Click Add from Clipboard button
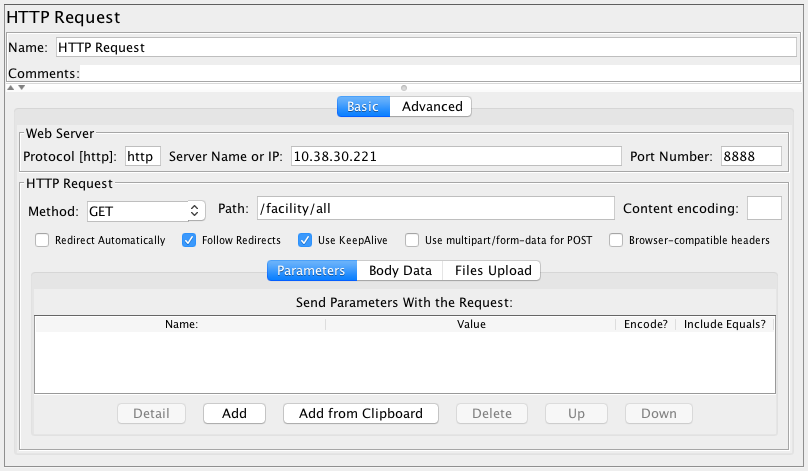 (361, 413)
